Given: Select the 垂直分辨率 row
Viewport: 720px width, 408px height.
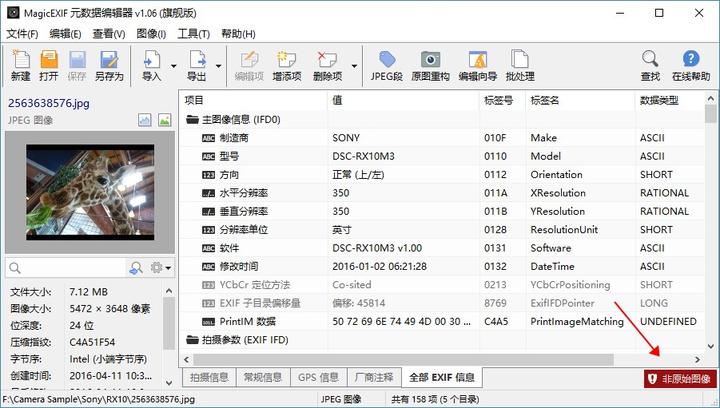Looking at the screenshot, I should pos(442,212).
